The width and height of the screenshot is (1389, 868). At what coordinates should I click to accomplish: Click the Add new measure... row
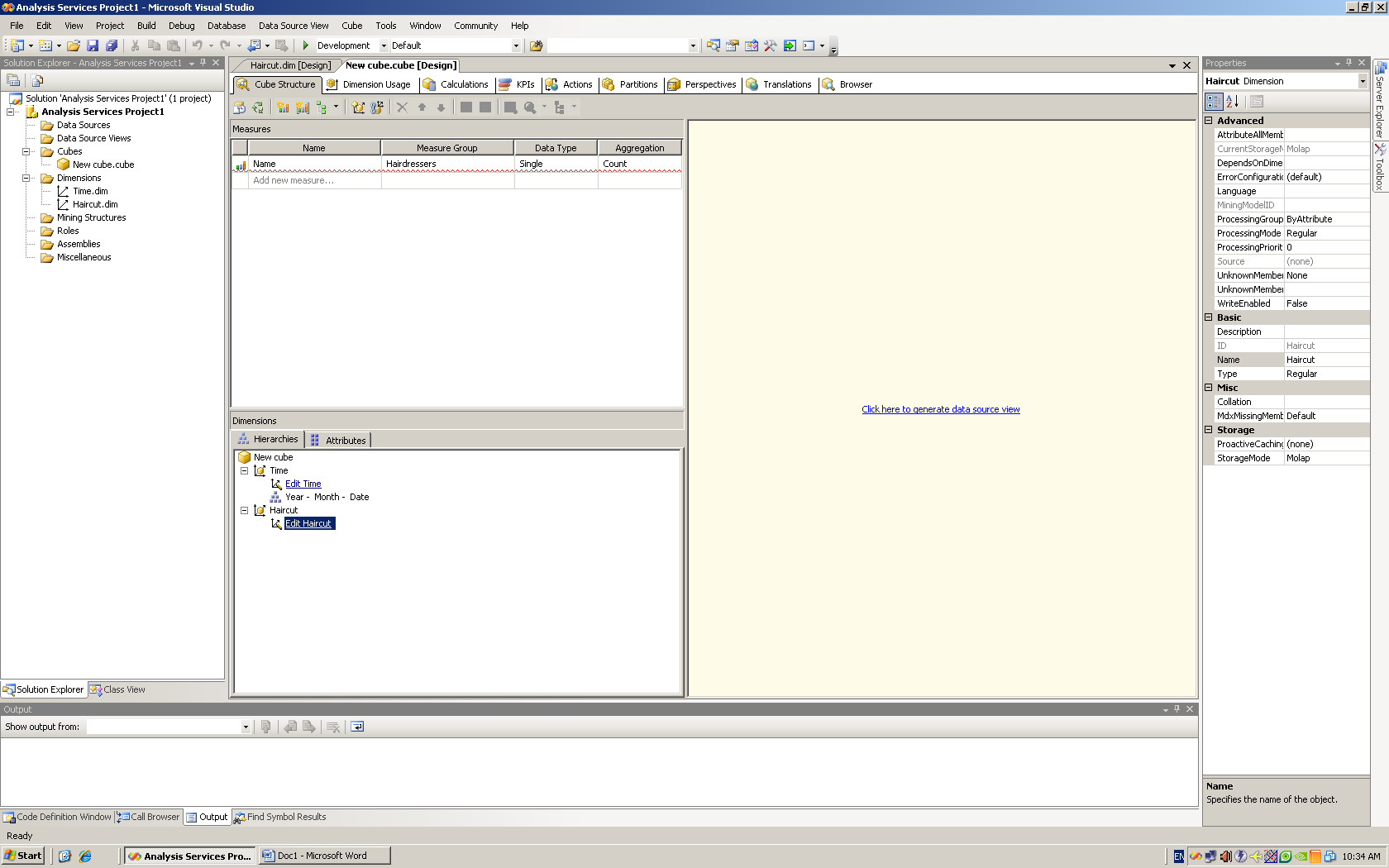pyautogui.click(x=456, y=180)
